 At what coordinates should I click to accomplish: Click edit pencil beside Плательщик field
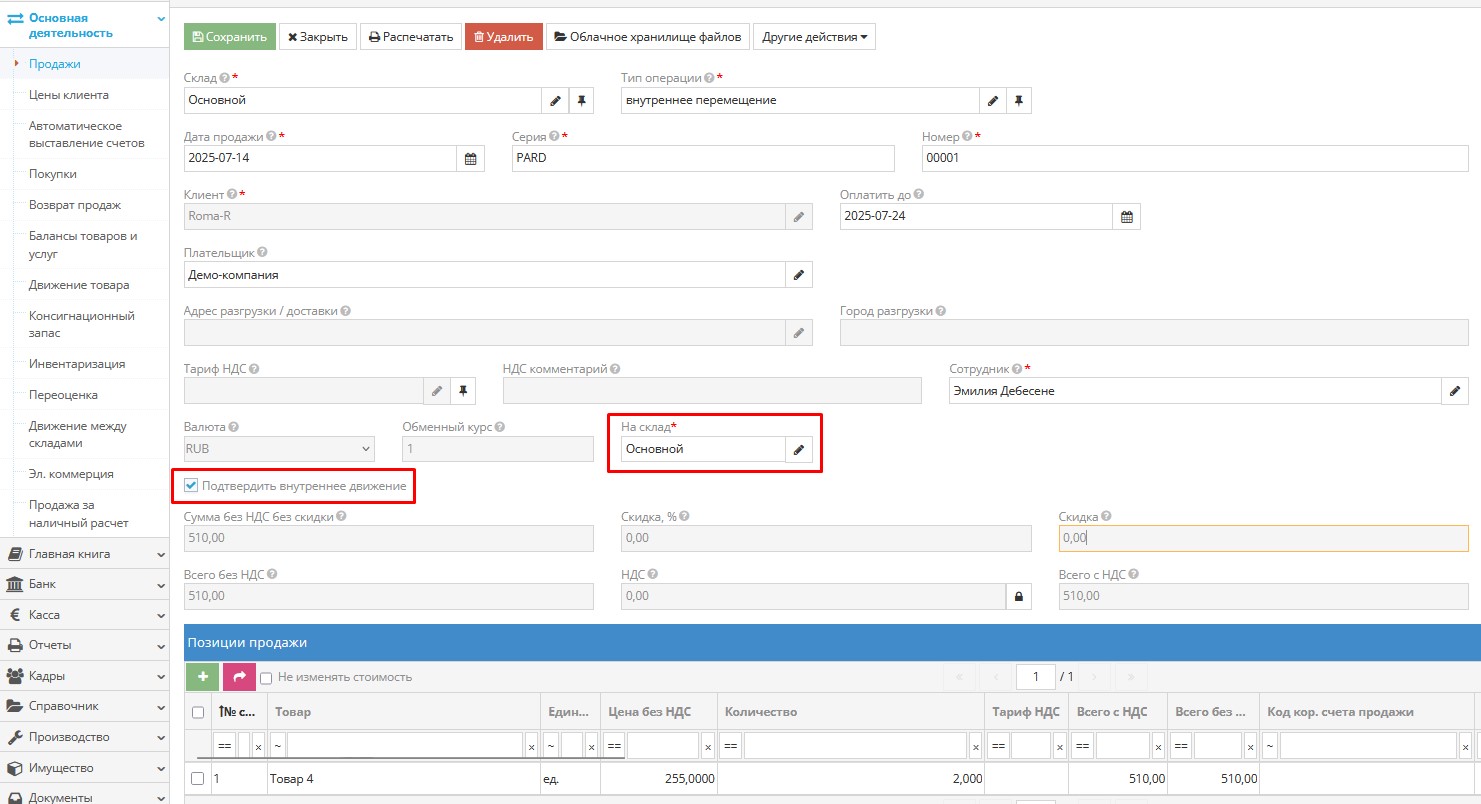coord(799,275)
